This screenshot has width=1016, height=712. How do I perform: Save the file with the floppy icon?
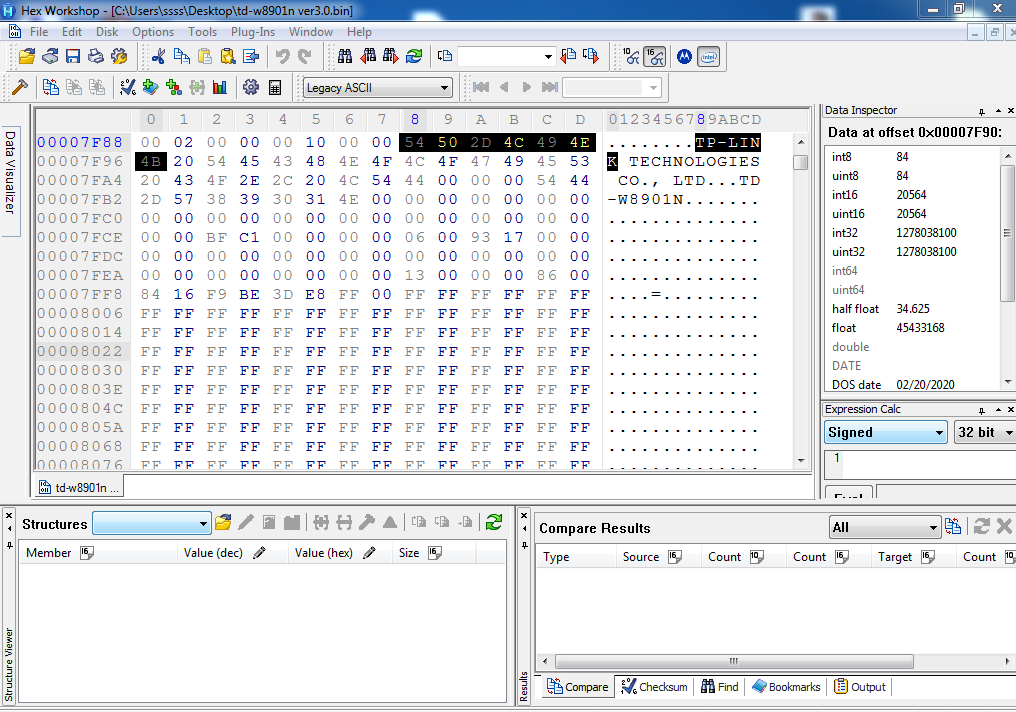coord(73,56)
